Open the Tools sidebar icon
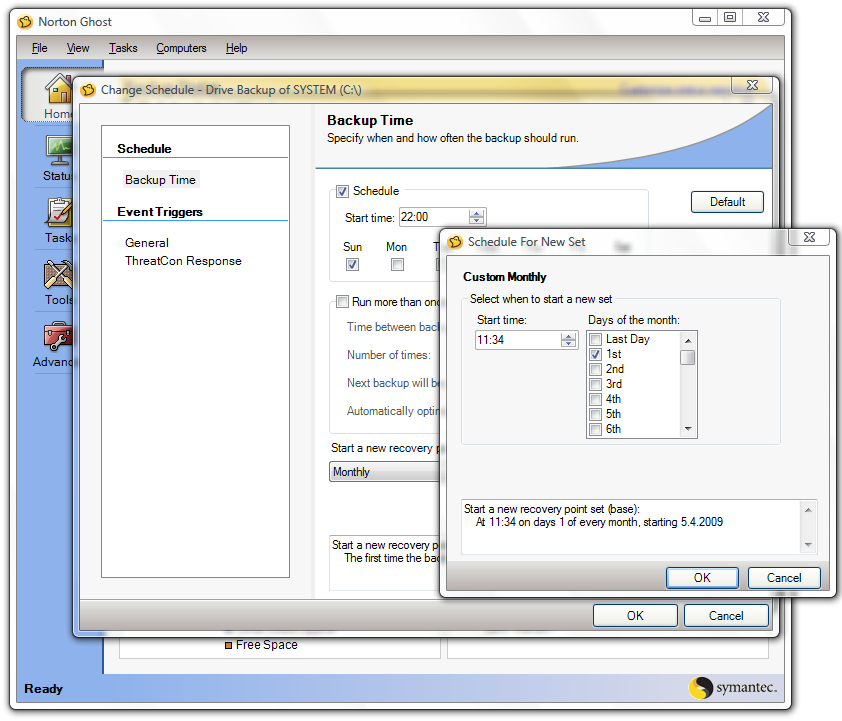The height and width of the screenshot is (721, 842). [x=59, y=275]
